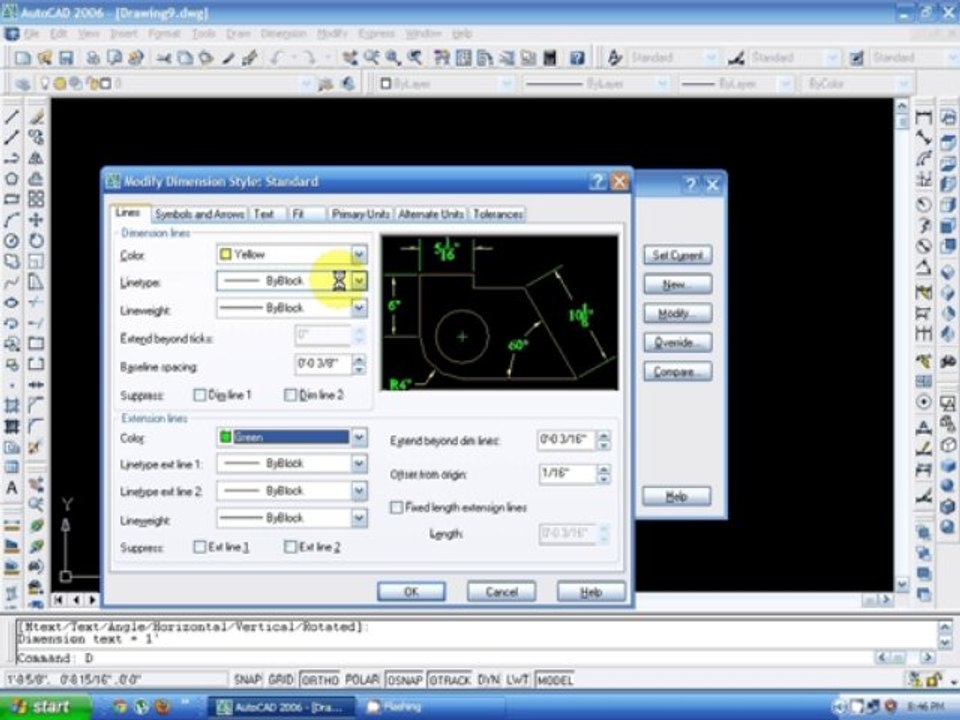Toggle GRID in status bar

pyautogui.click(x=280, y=680)
